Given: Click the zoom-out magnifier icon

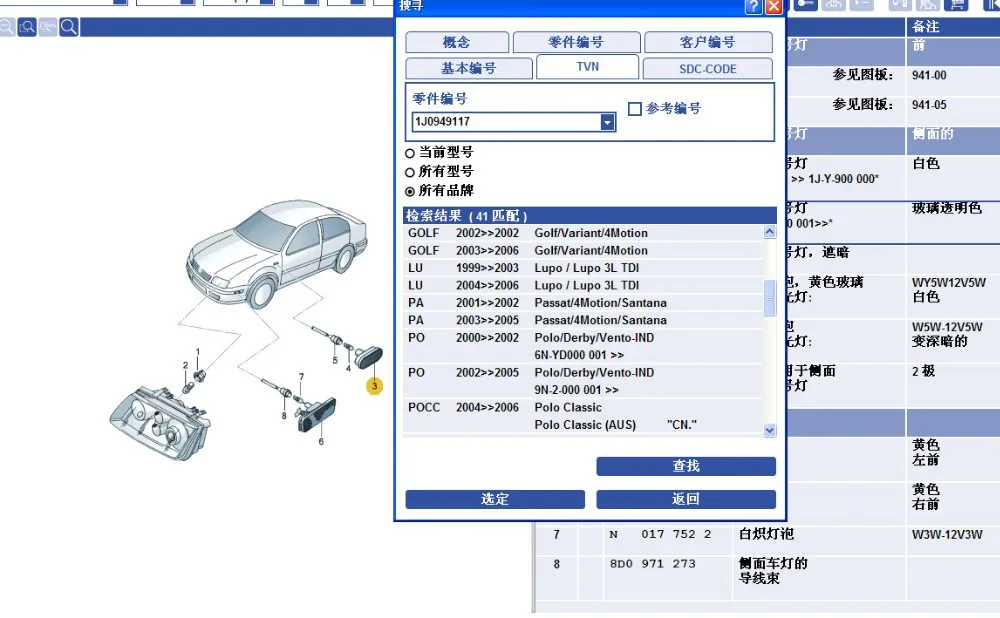Looking at the screenshot, I should pos(6,27).
